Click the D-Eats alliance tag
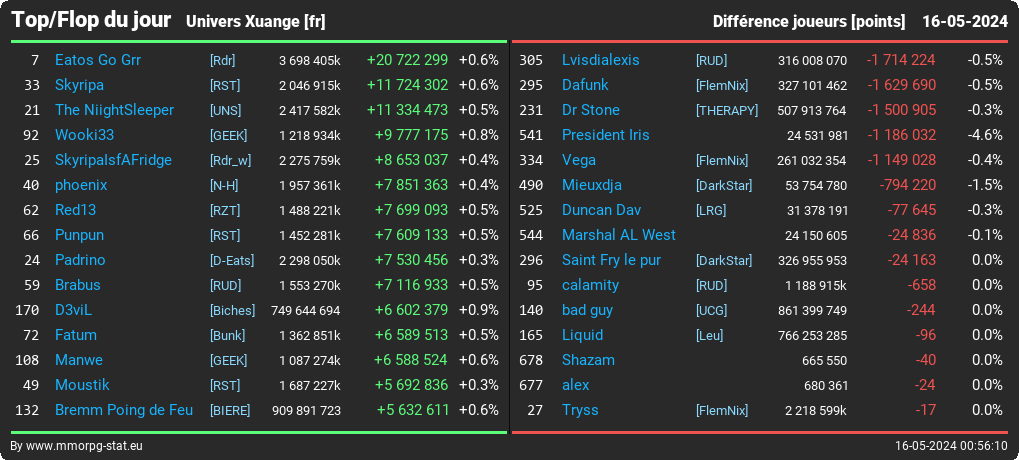The width and height of the screenshot is (1019, 460). [232, 261]
